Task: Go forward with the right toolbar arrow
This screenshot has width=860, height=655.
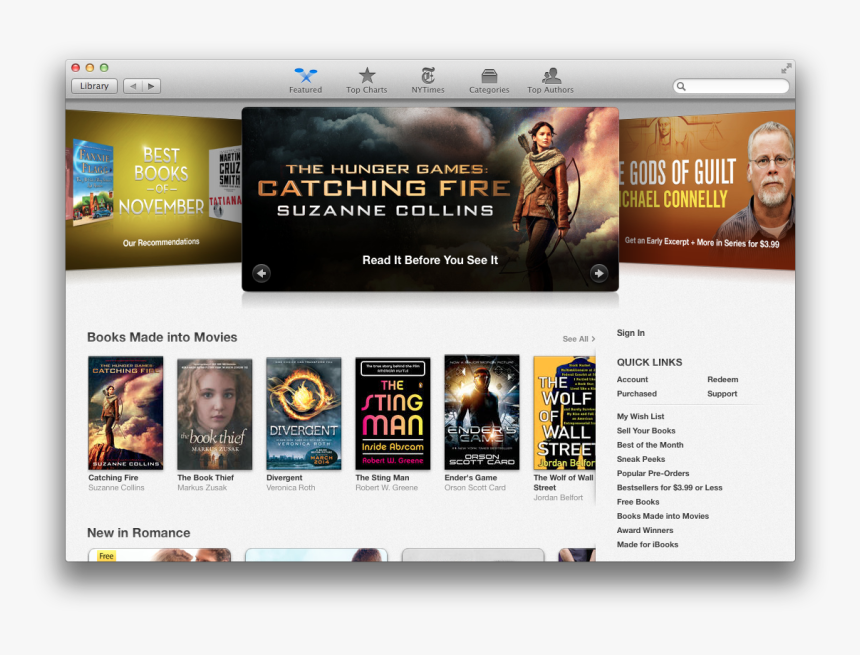Action: (151, 86)
